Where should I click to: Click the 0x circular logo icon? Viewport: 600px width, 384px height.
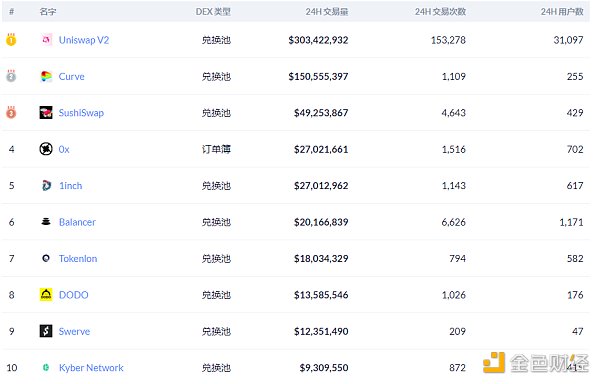pos(46,149)
